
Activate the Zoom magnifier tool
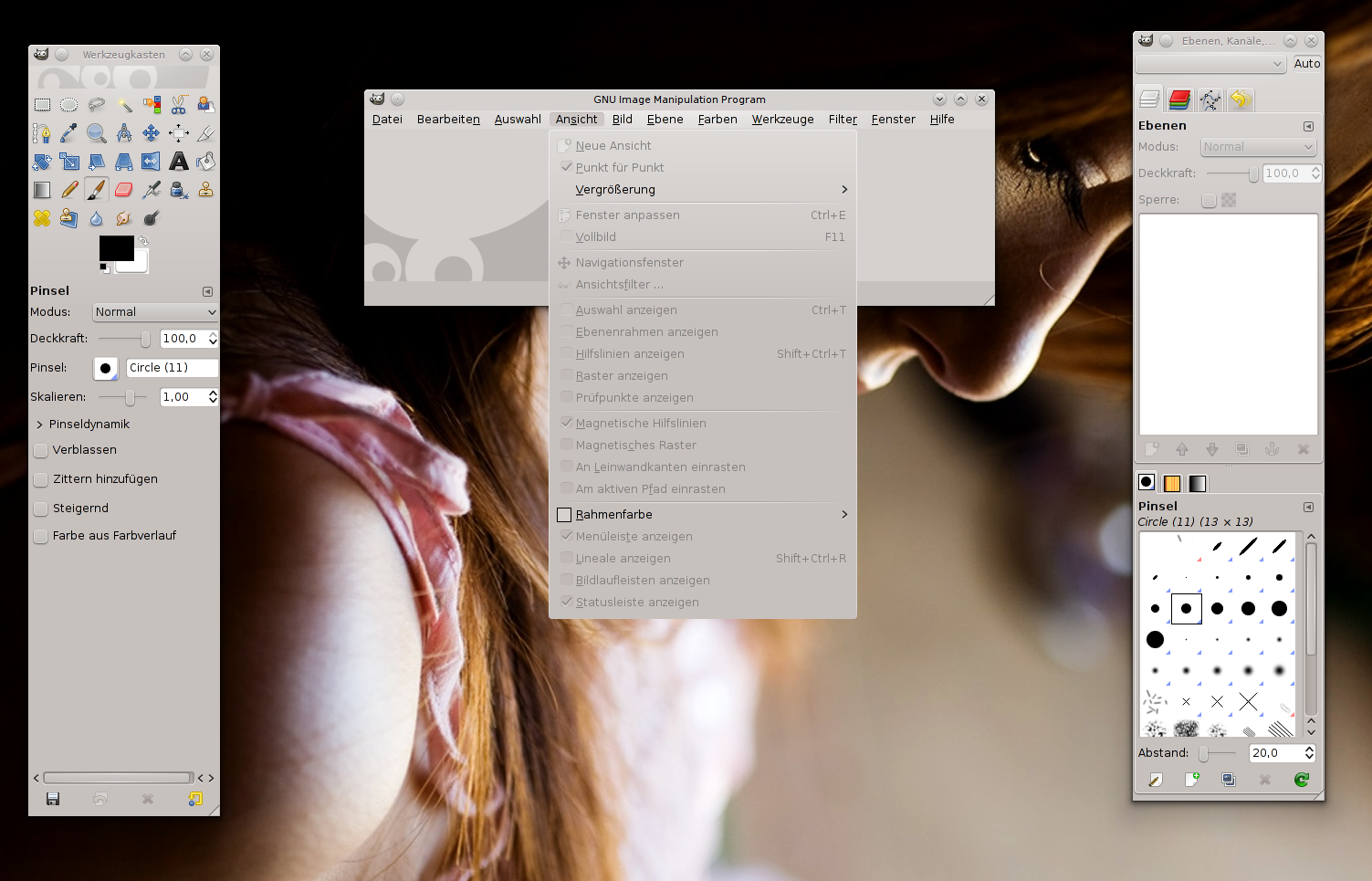96,133
